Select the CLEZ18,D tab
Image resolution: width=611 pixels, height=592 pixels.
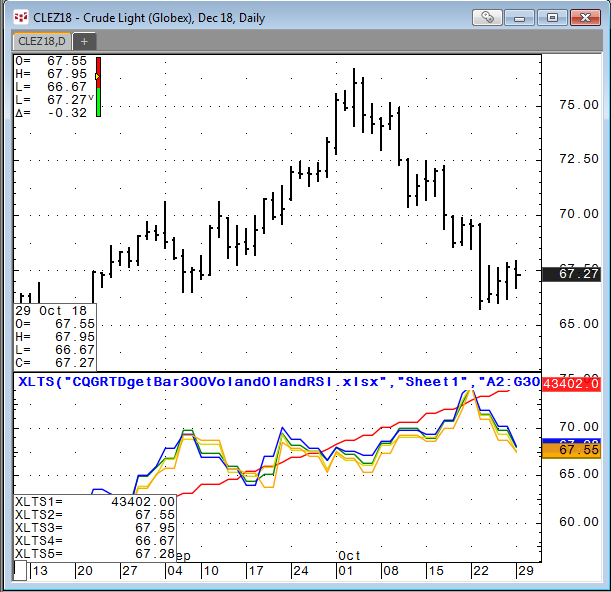(42, 41)
